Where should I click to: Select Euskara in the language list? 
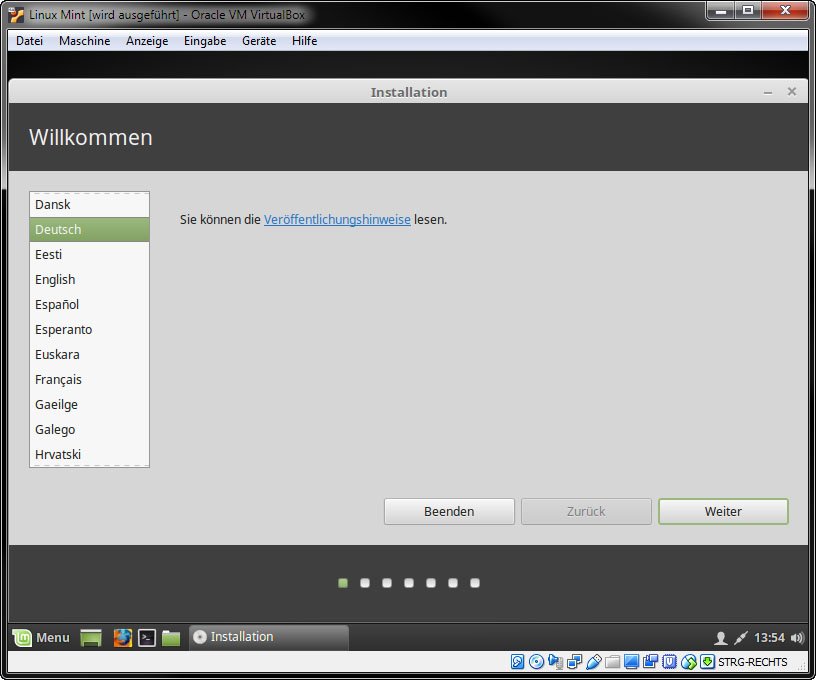[90, 354]
